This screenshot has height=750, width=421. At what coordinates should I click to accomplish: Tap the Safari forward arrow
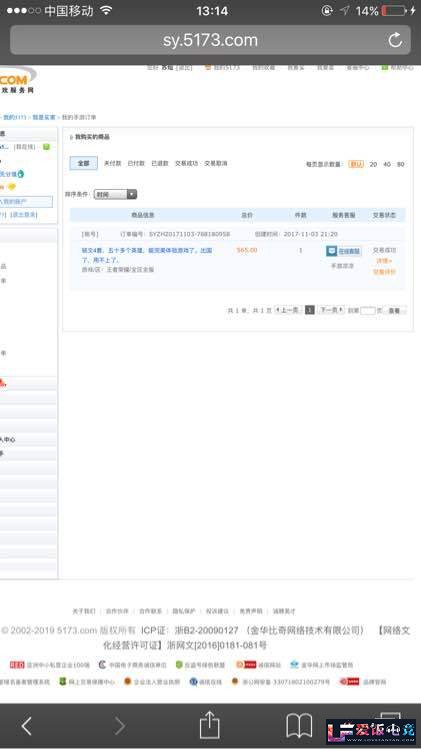(x=120, y=726)
